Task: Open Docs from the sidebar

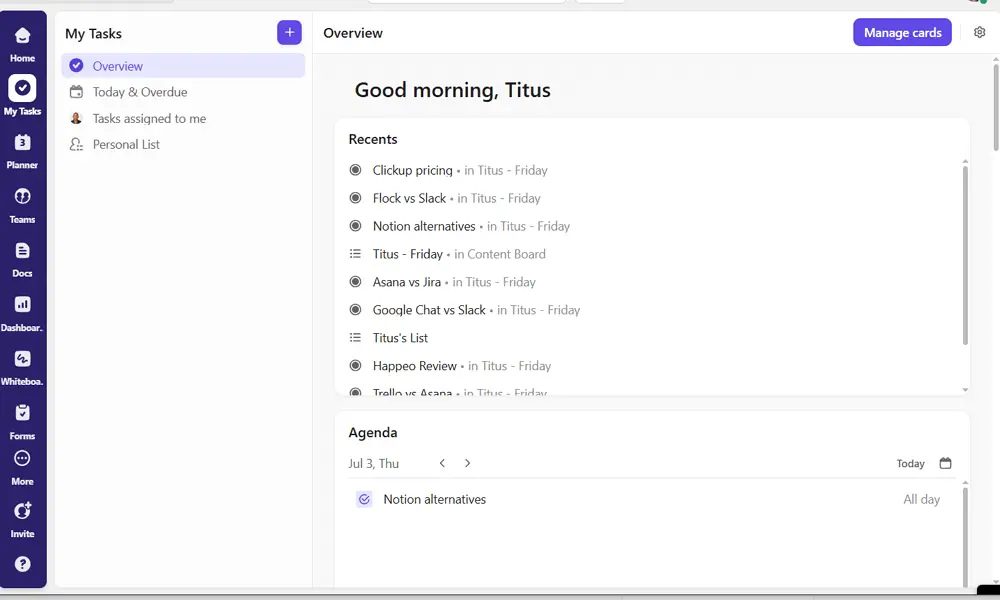Action: 22,260
